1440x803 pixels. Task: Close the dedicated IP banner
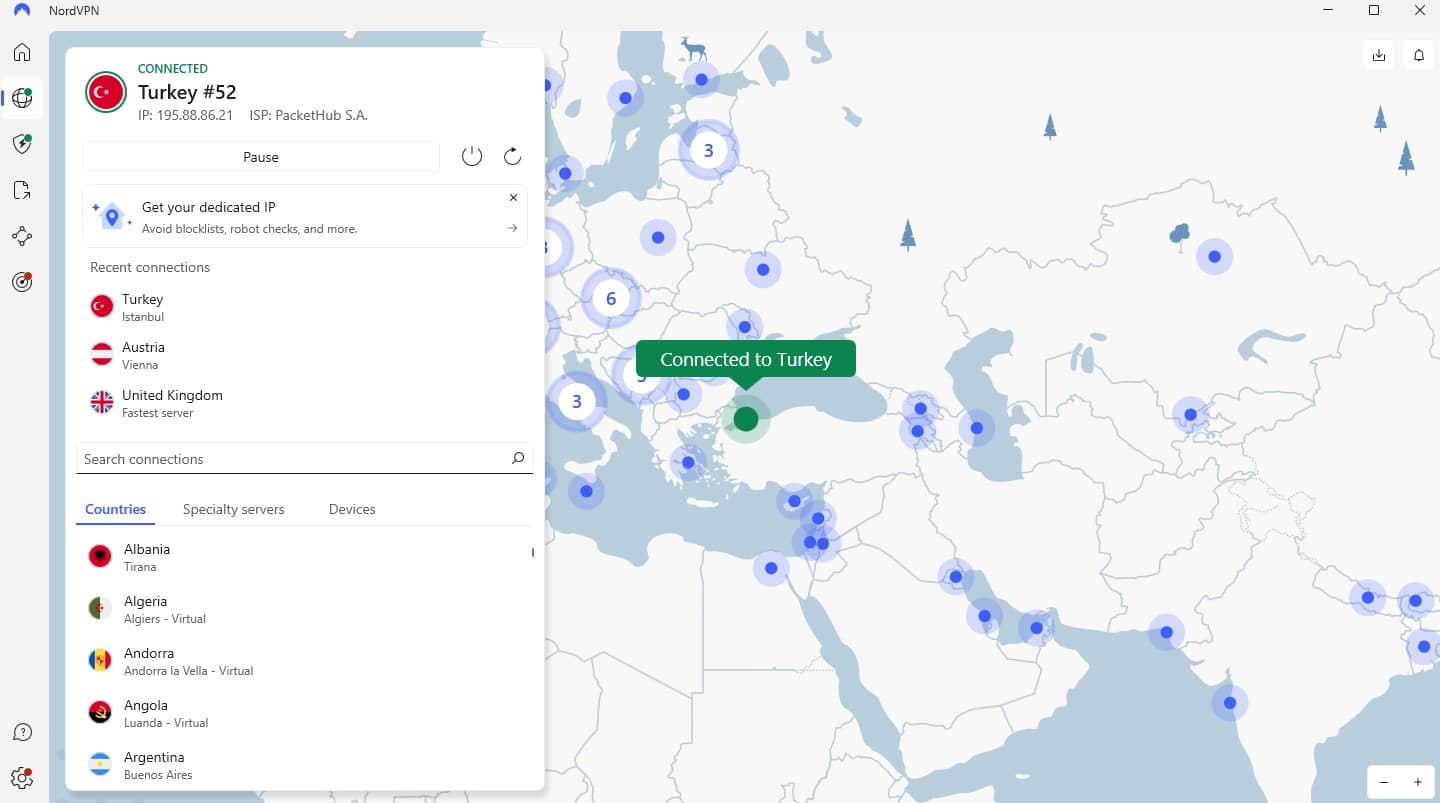tap(513, 198)
